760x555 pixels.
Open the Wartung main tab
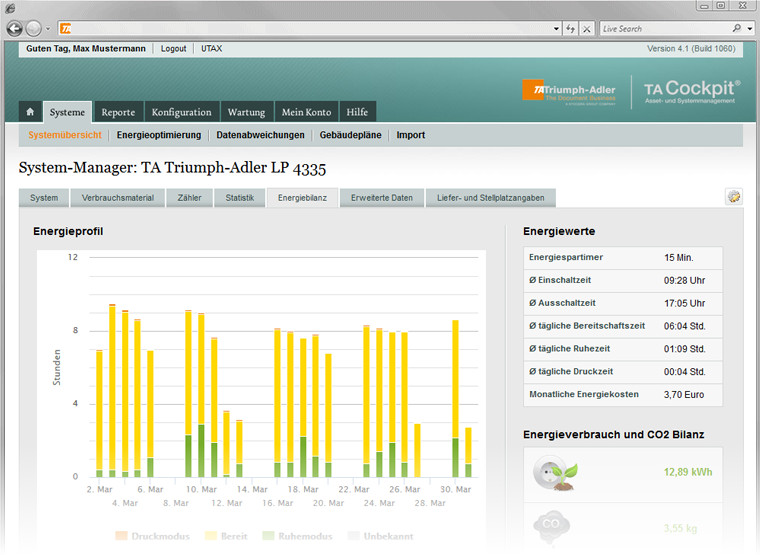[246, 112]
